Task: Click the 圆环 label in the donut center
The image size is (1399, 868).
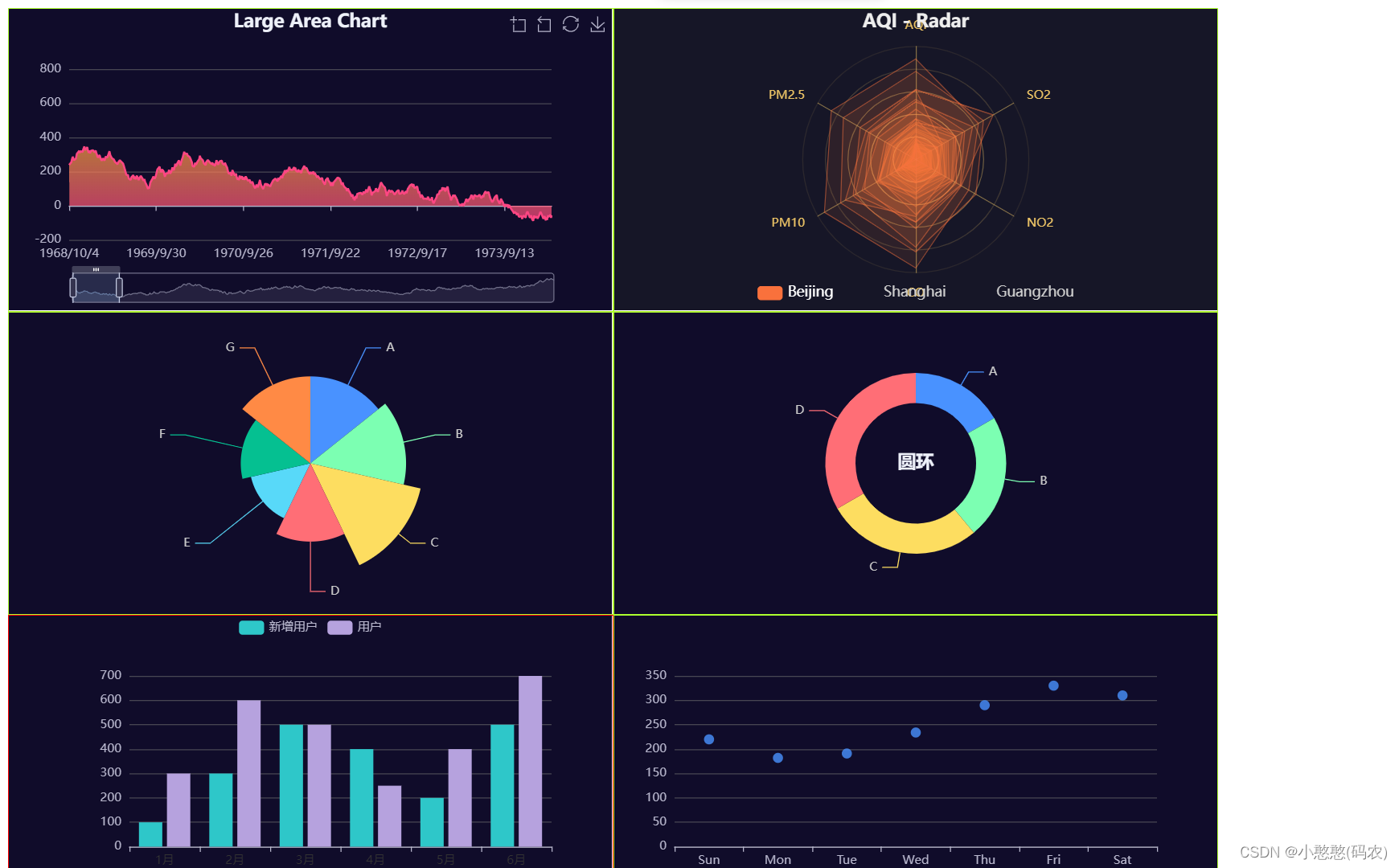Action: pos(914,462)
